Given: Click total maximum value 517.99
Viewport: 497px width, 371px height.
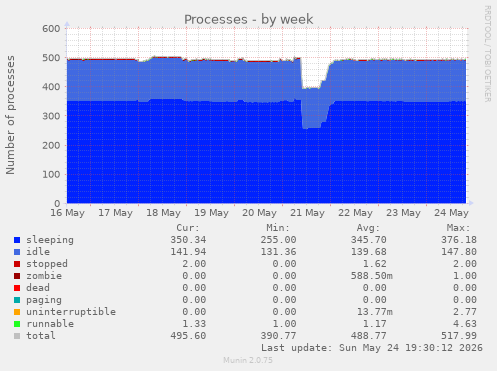Looking at the screenshot, I should coord(459,336).
